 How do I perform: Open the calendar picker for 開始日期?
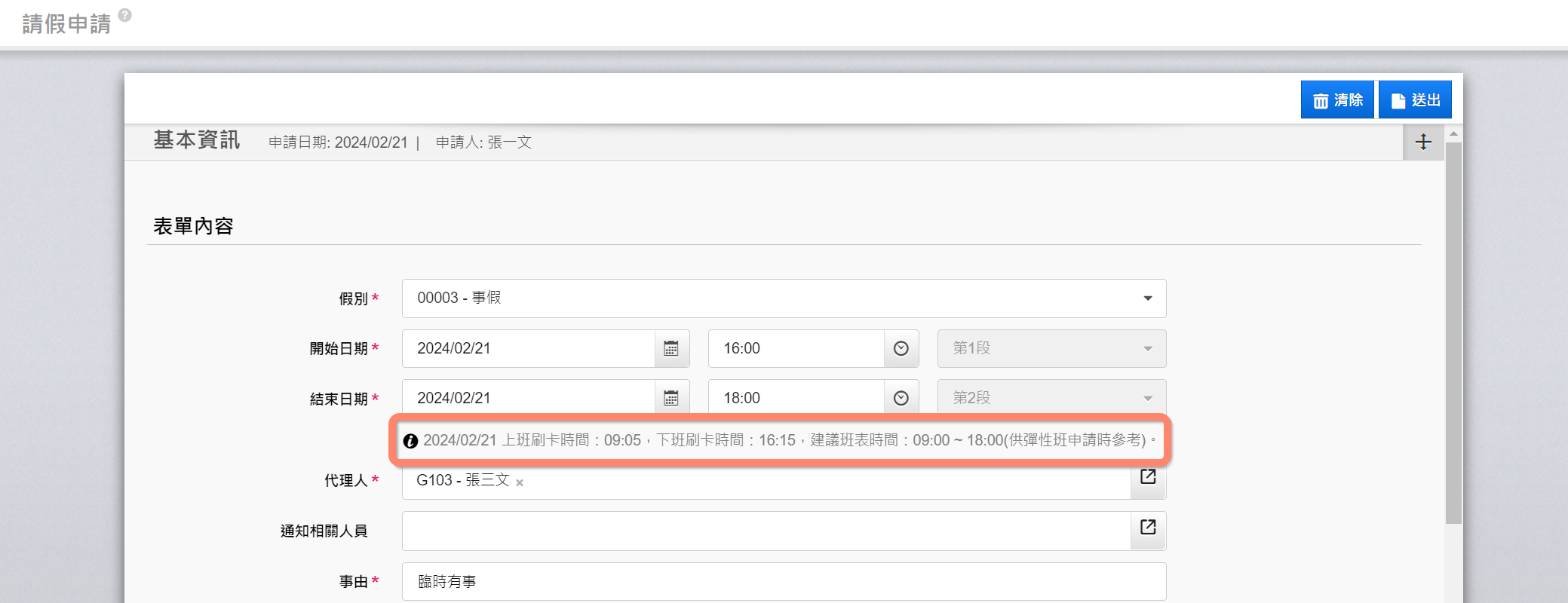coord(671,348)
